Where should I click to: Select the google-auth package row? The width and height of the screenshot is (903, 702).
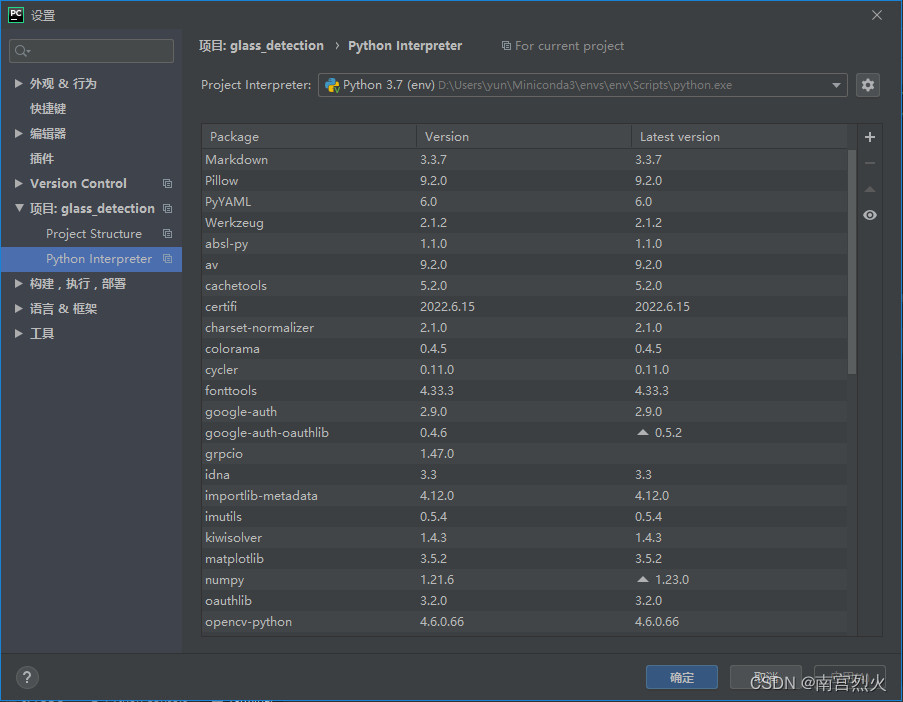525,412
